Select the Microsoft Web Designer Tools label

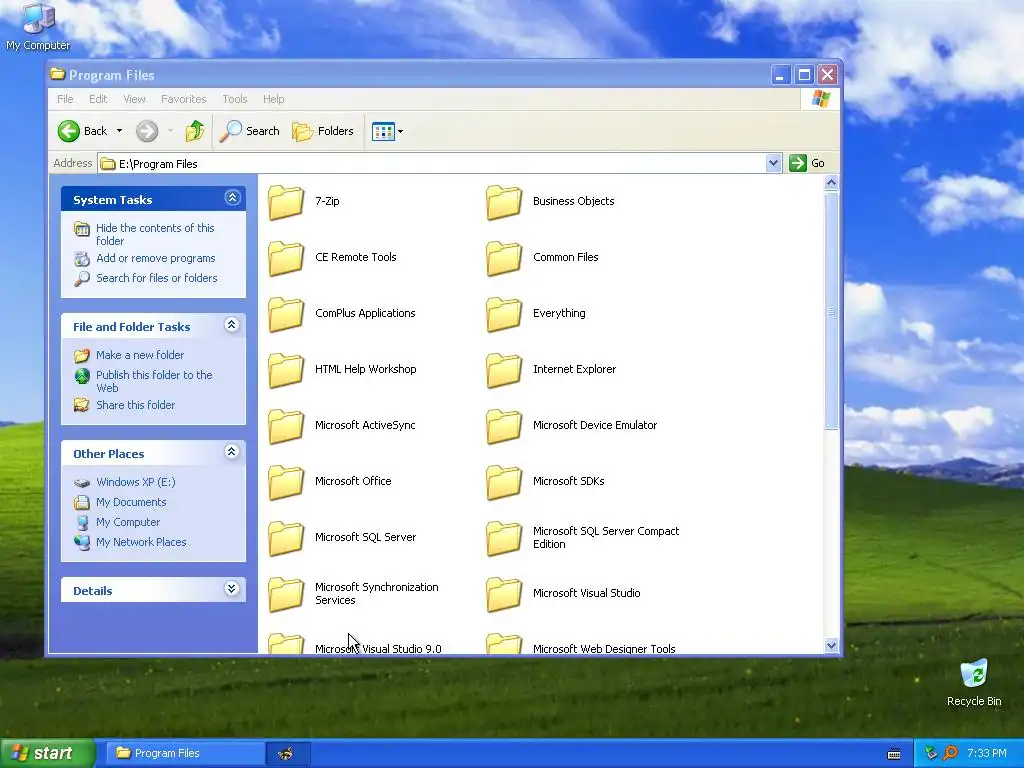tap(604, 648)
